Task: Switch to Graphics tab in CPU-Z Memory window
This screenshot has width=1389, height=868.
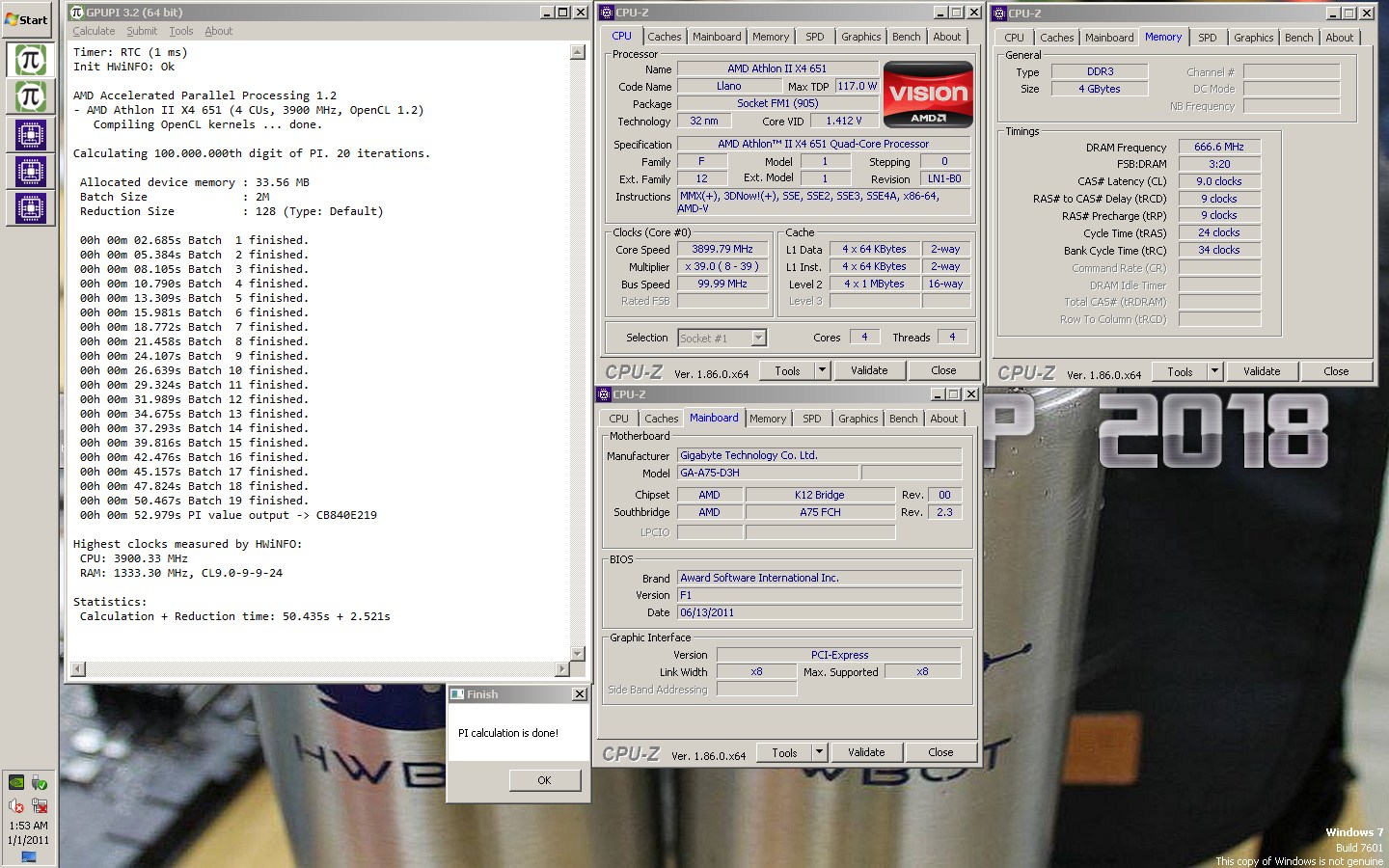Action: pos(1253,38)
